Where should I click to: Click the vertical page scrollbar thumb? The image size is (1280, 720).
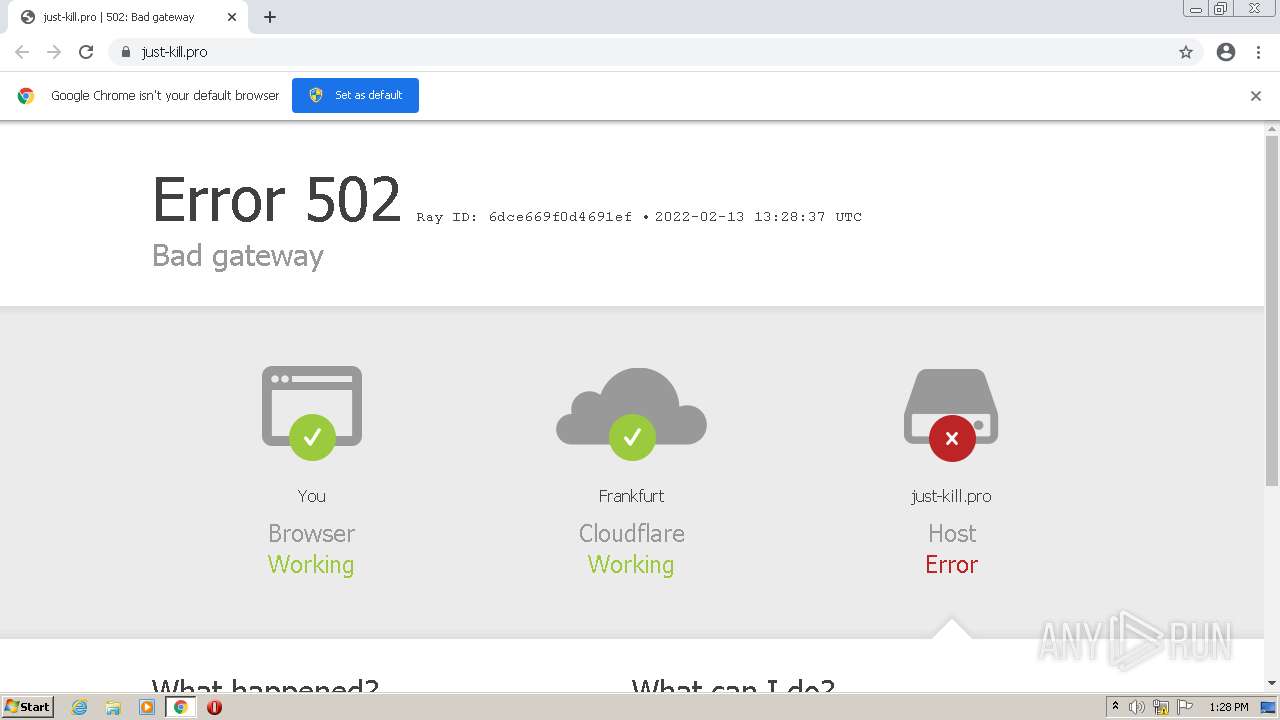click(1272, 310)
